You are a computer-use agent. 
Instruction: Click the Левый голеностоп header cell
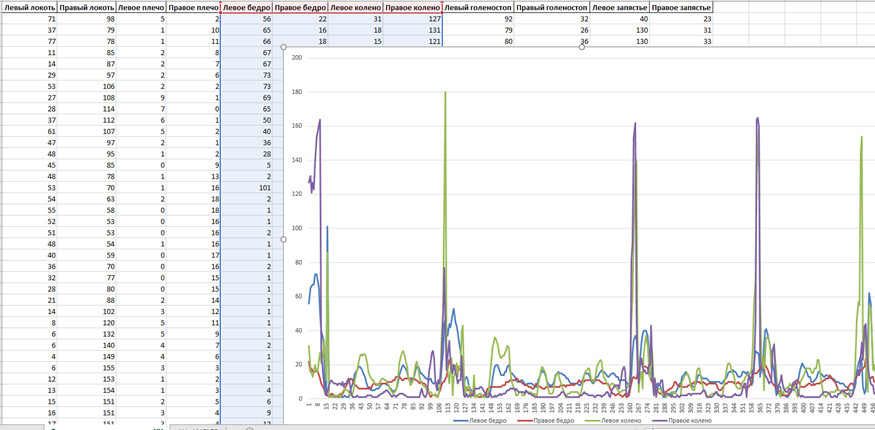478,7
